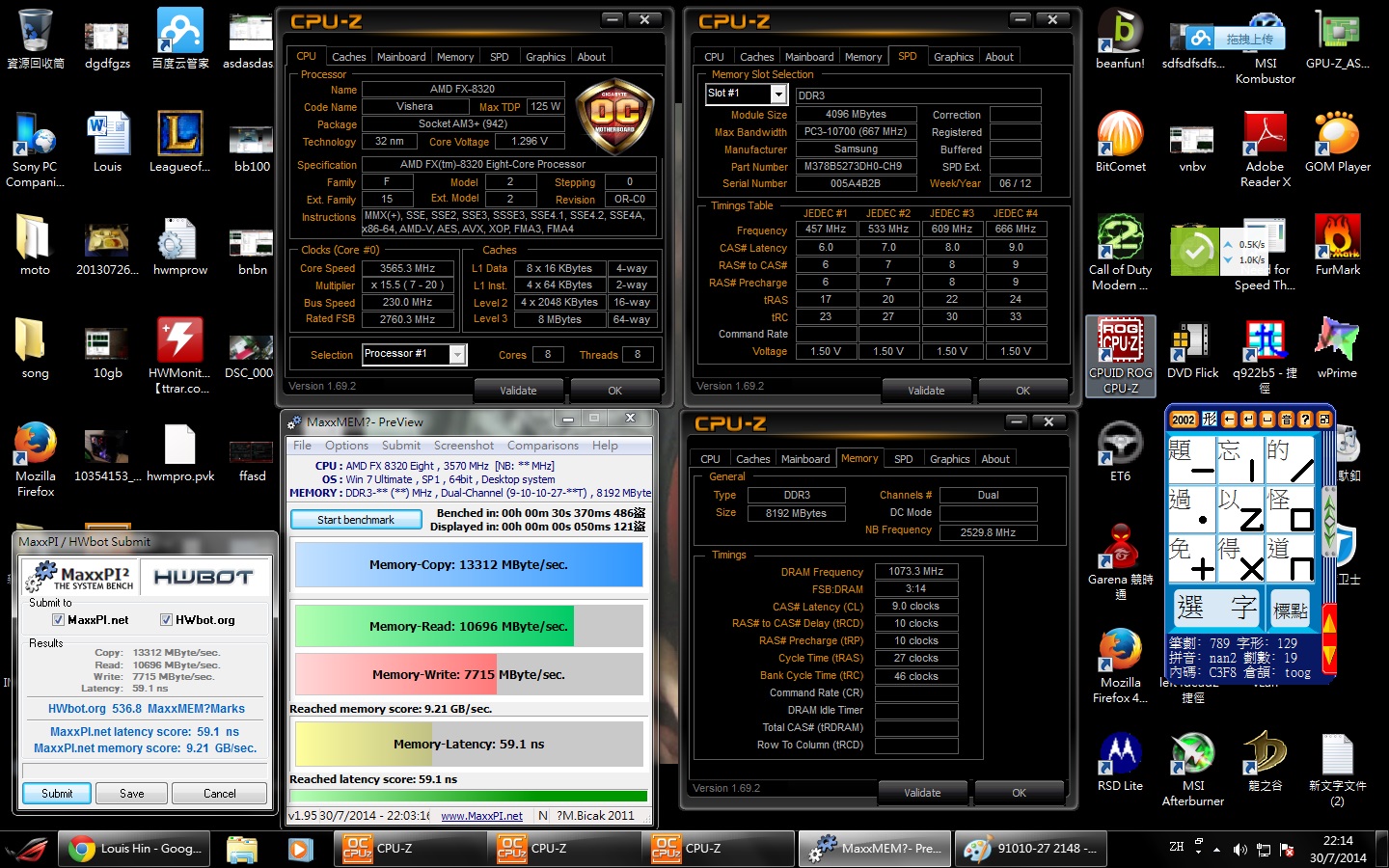This screenshot has width=1389, height=868.
Task: Click OK in the SPD CPU-Z window
Action: point(1022,391)
